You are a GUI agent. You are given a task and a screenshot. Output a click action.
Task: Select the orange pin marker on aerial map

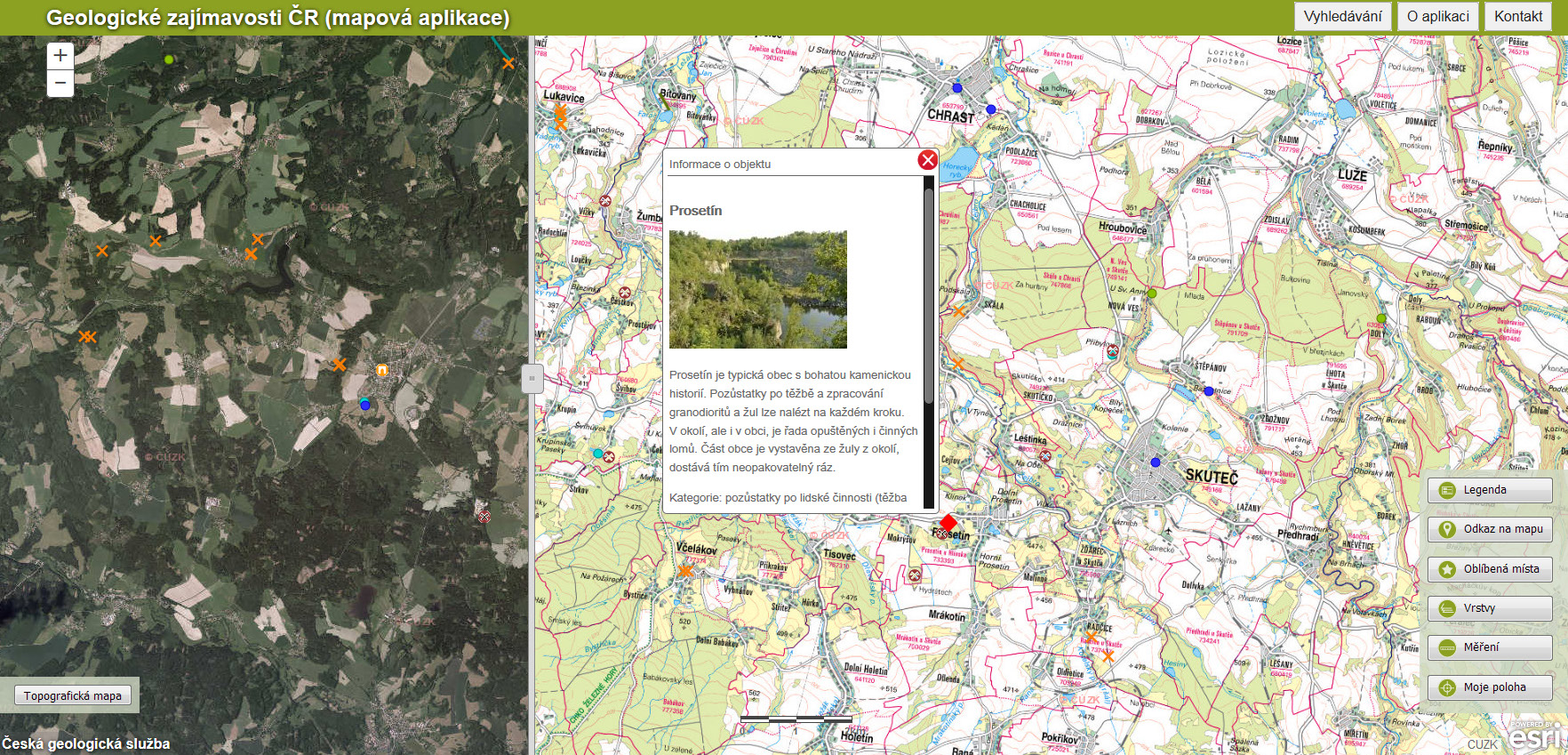[382, 371]
